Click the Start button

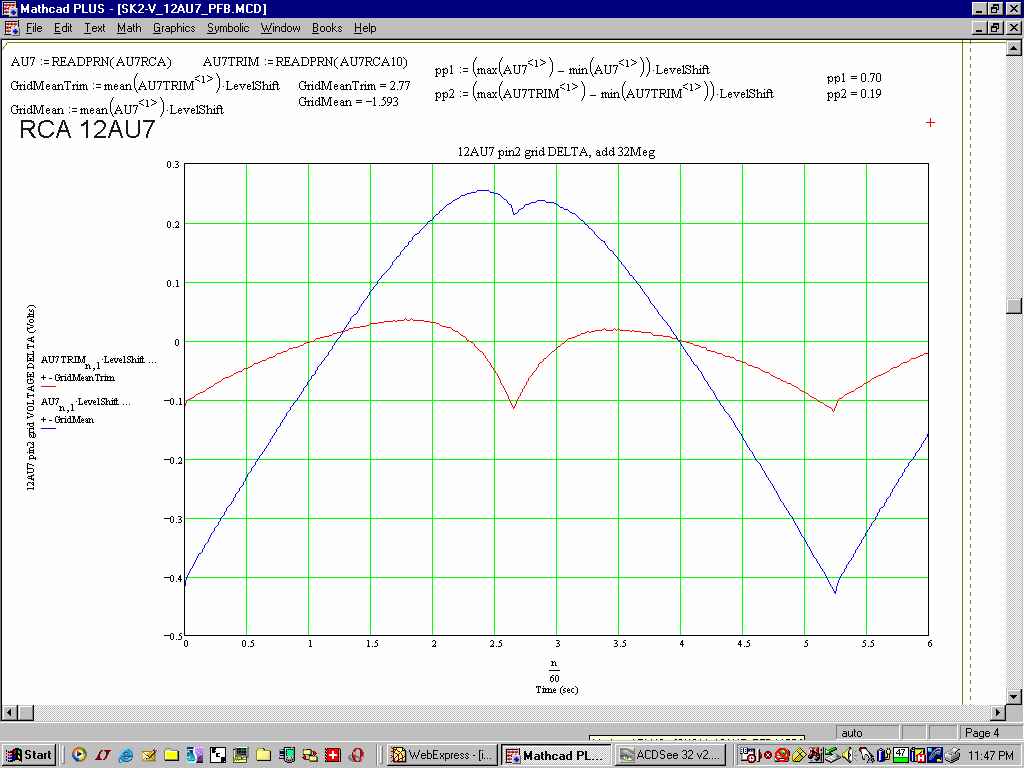tap(29, 755)
